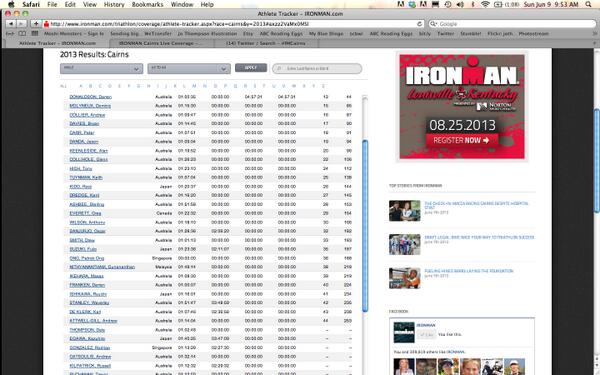Open the Reading List glasses icon
600x375 pixels.
[10, 34]
